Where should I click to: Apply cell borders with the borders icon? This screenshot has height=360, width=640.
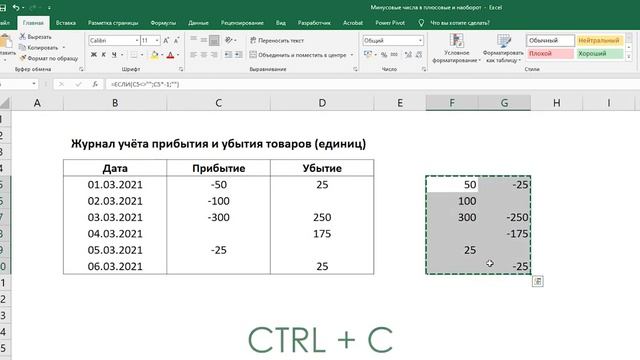tap(133, 55)
